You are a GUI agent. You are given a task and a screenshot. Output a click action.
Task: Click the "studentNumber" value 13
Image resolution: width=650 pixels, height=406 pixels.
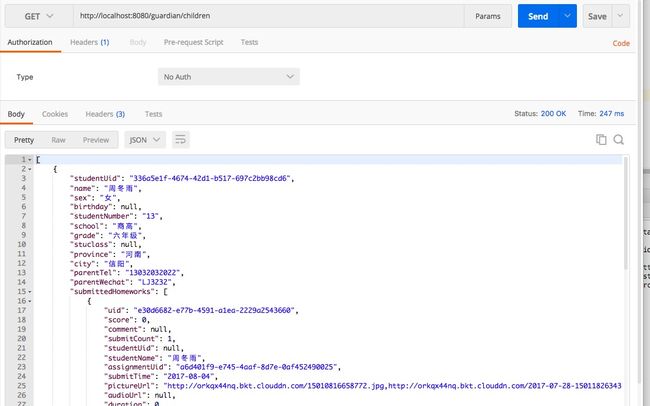(150, 216)
